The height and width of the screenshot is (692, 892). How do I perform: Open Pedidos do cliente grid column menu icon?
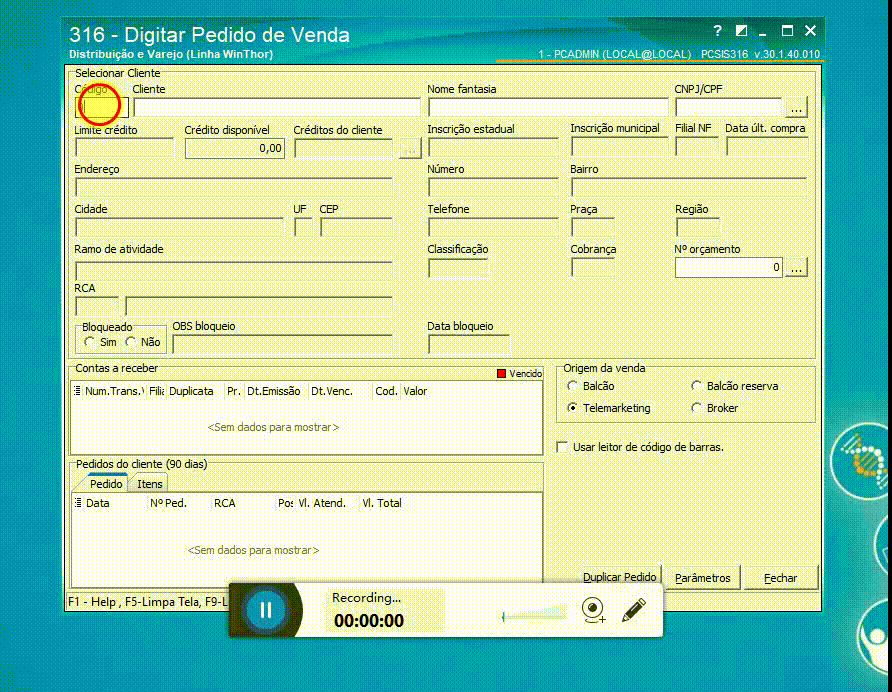point(78,503)
